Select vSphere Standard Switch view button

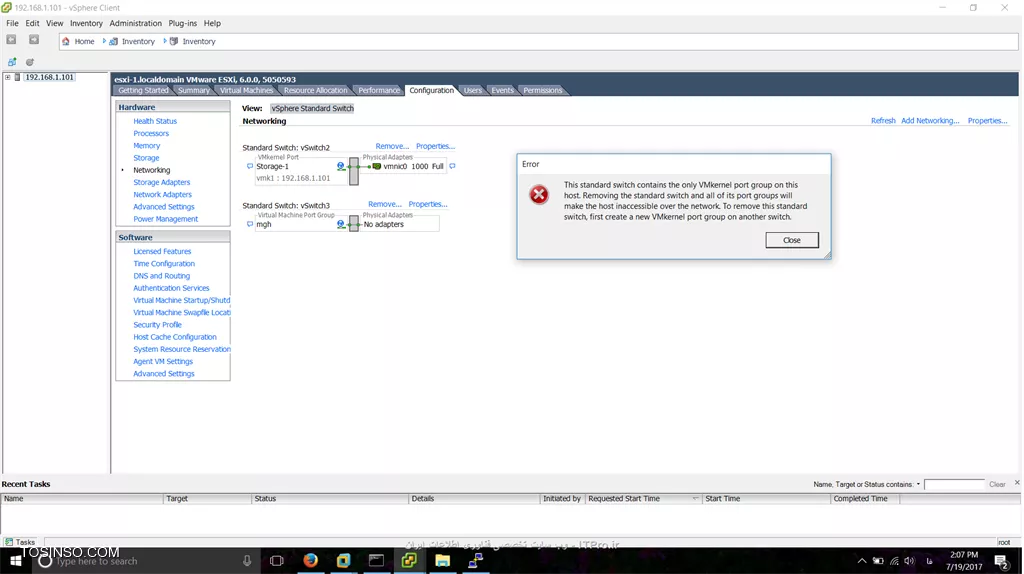[312, 108]
